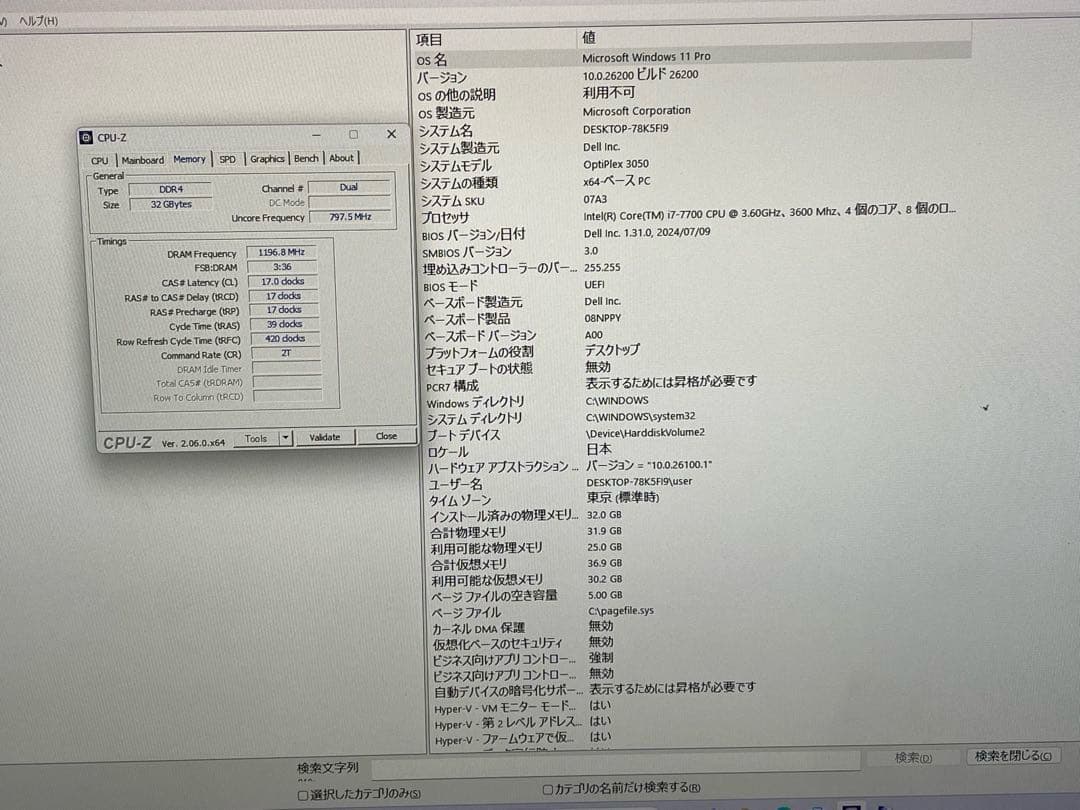Open the CPU tab
Viewport: 1080px width, 810px height.
[100, 160]
